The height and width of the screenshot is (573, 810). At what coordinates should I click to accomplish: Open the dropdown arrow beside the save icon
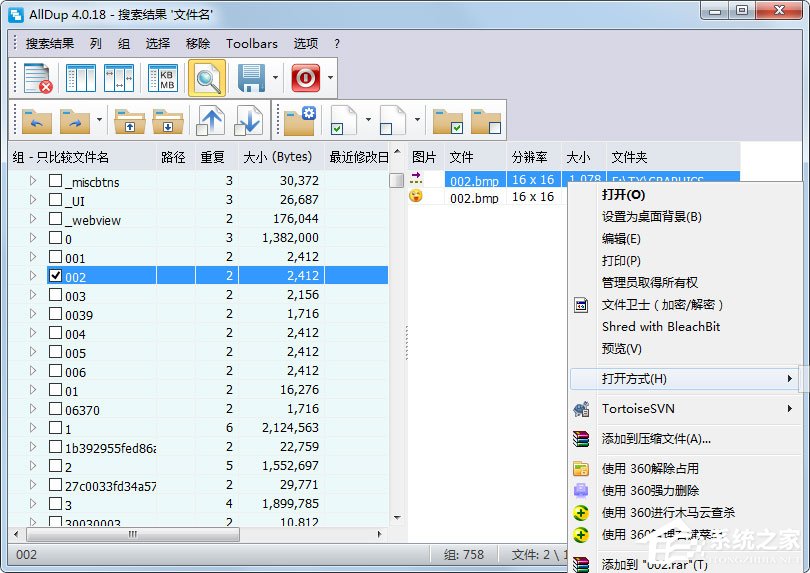pyautogui.click(x=276, y=78)
